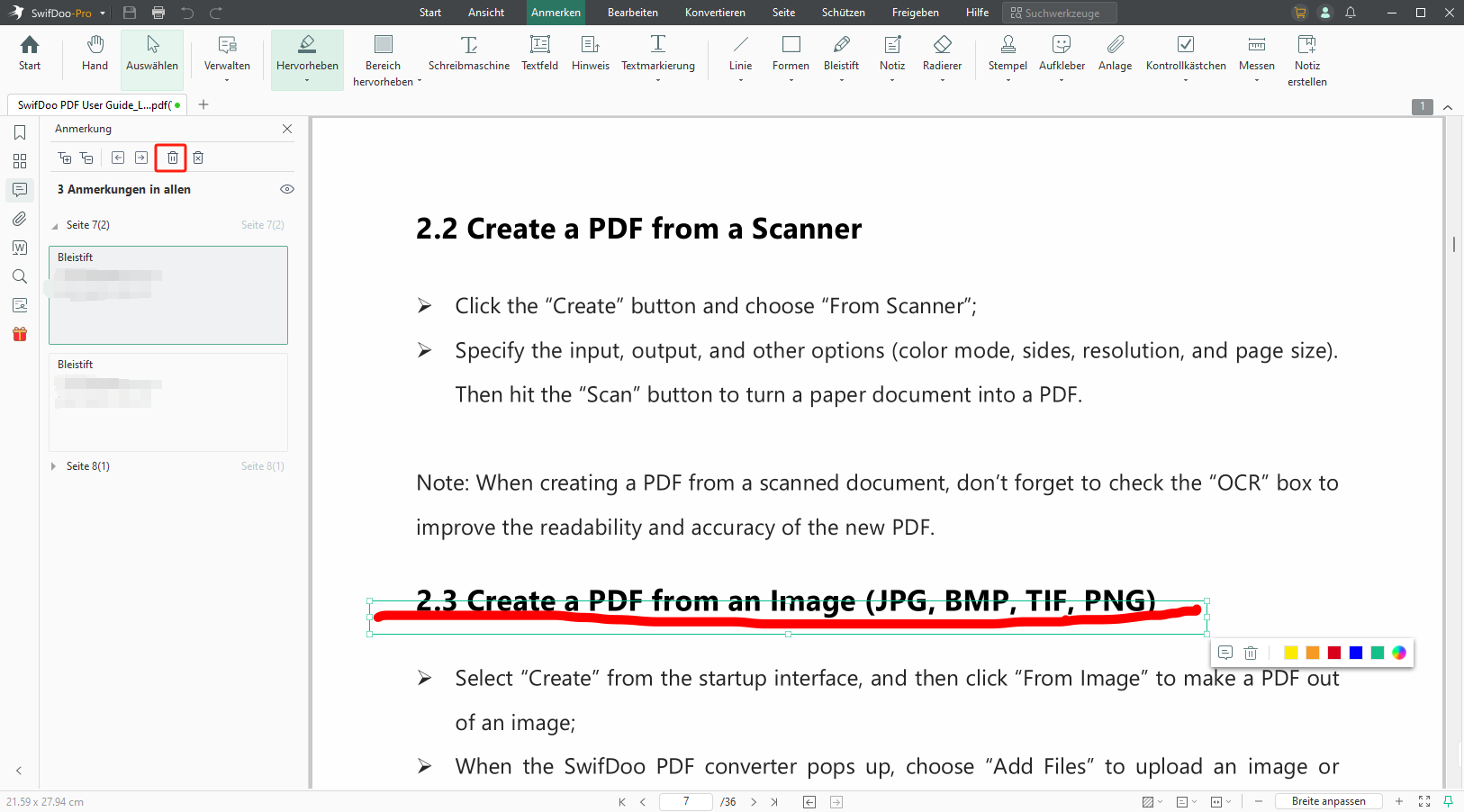
Task: Enter fullscreen mode from status bar
Action: 1424,801
